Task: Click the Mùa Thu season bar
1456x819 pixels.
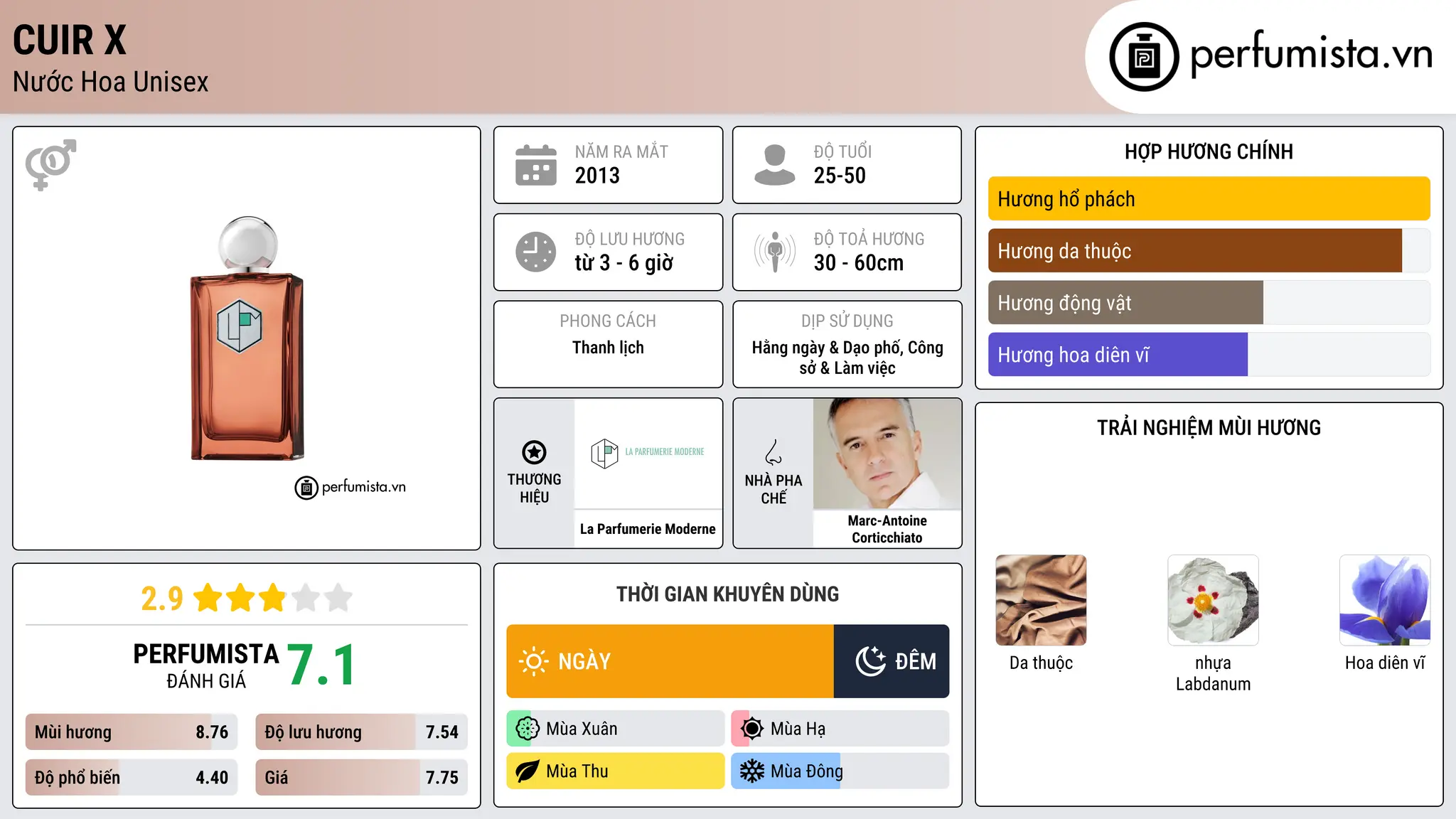Action: pyautogui.click(x=616, y=771)
